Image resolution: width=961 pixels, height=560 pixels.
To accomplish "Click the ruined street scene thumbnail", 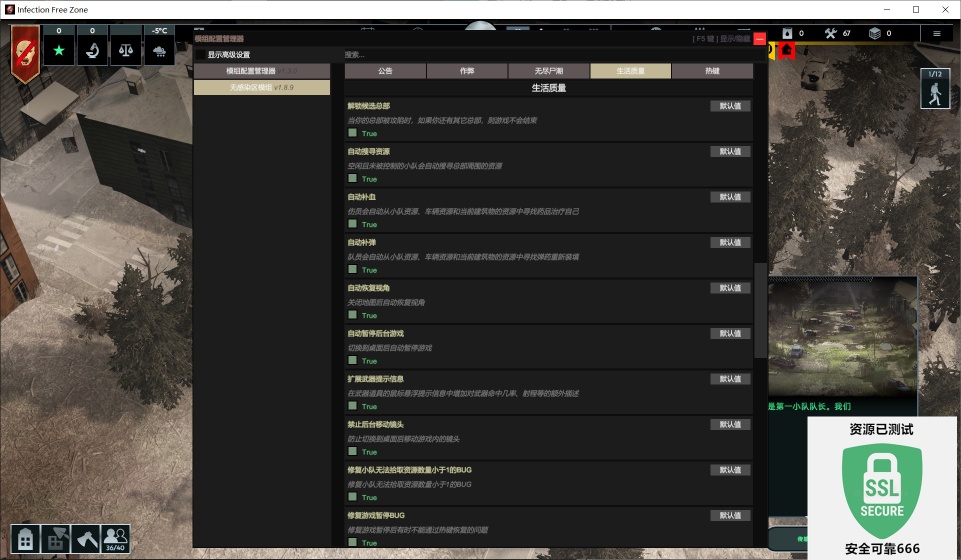I will point(843,337).
